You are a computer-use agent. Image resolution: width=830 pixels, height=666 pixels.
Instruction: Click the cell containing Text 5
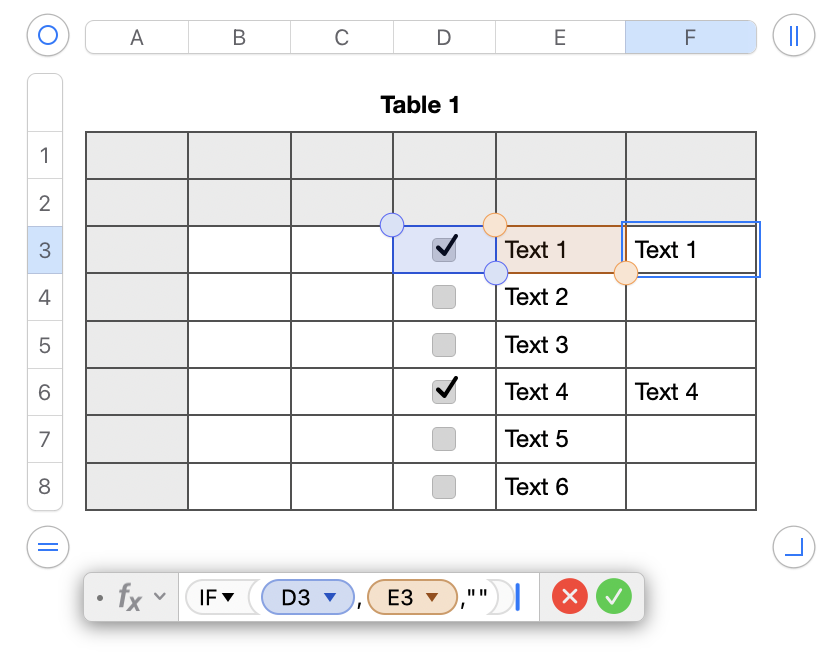tap(560, 439)
